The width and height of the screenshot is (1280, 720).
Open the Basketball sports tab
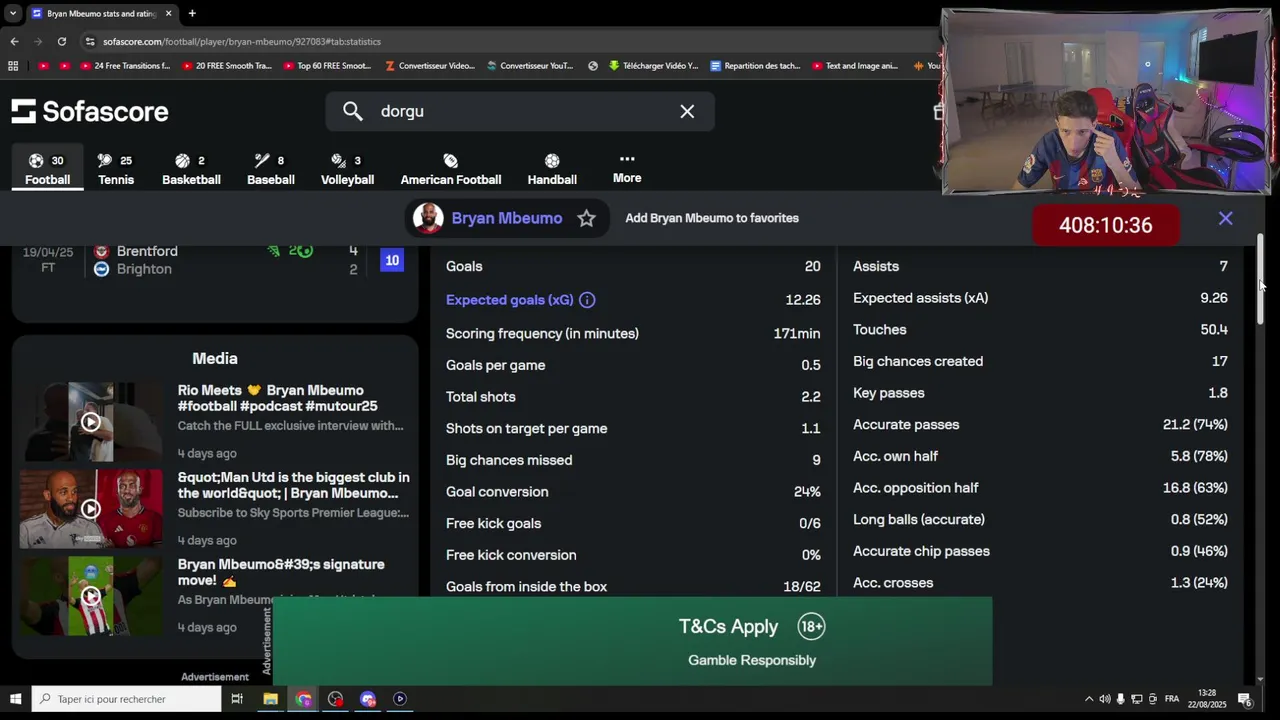pyautogui.click(x=191, y=169)
